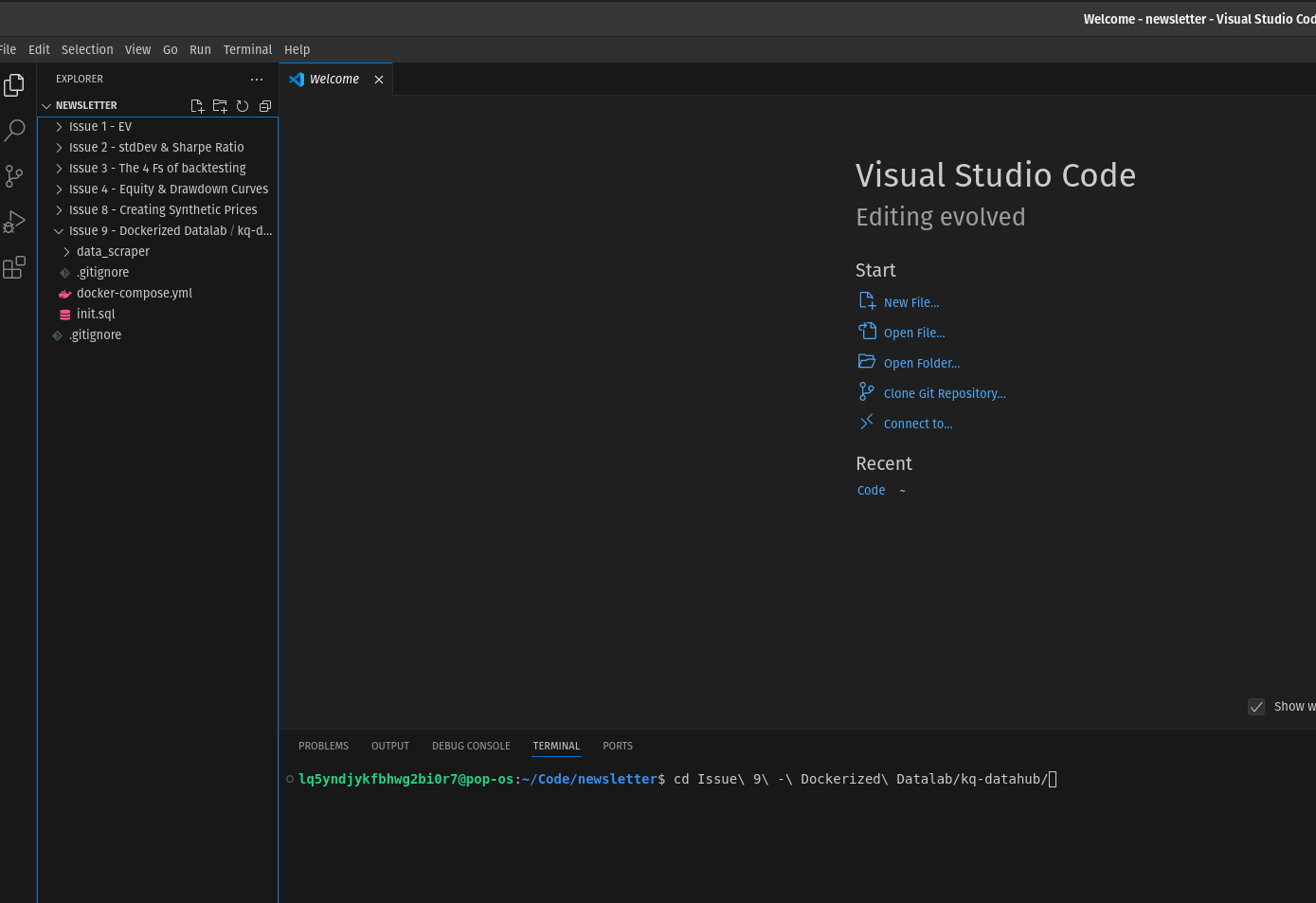Expand the data_scraper folder
Image resolution: width=1316 pixels, height=903 pixels.
[x=113, y=252]
